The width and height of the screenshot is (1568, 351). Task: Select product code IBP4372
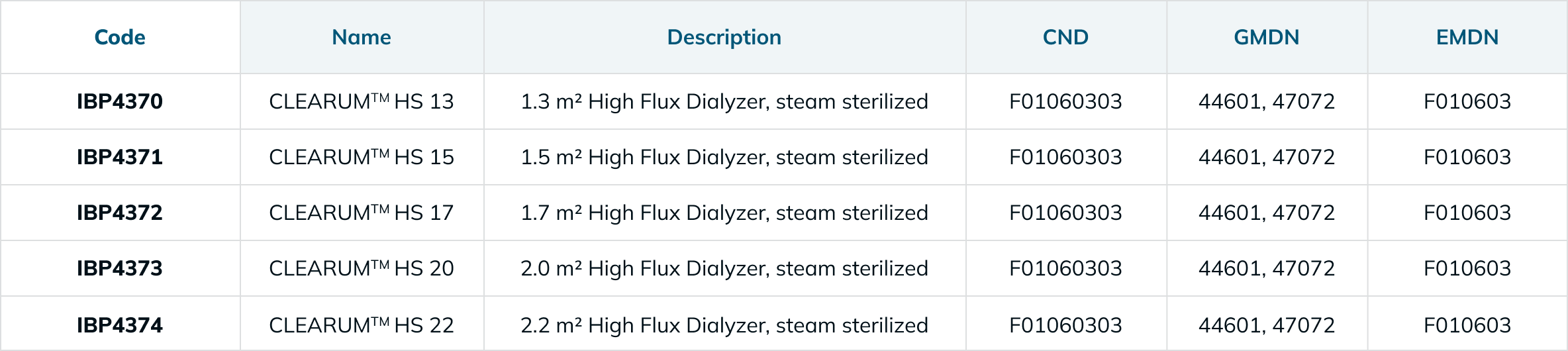(x=120, y=213)
